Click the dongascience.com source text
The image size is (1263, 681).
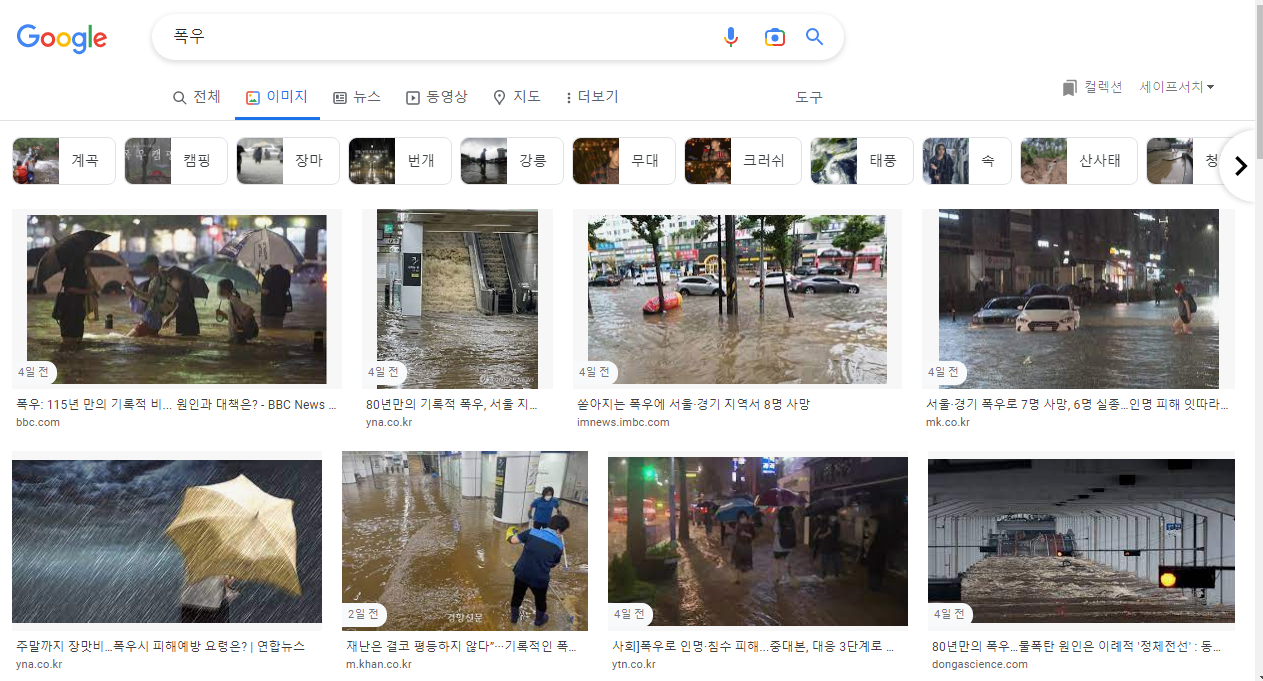(x=979, y=664)
